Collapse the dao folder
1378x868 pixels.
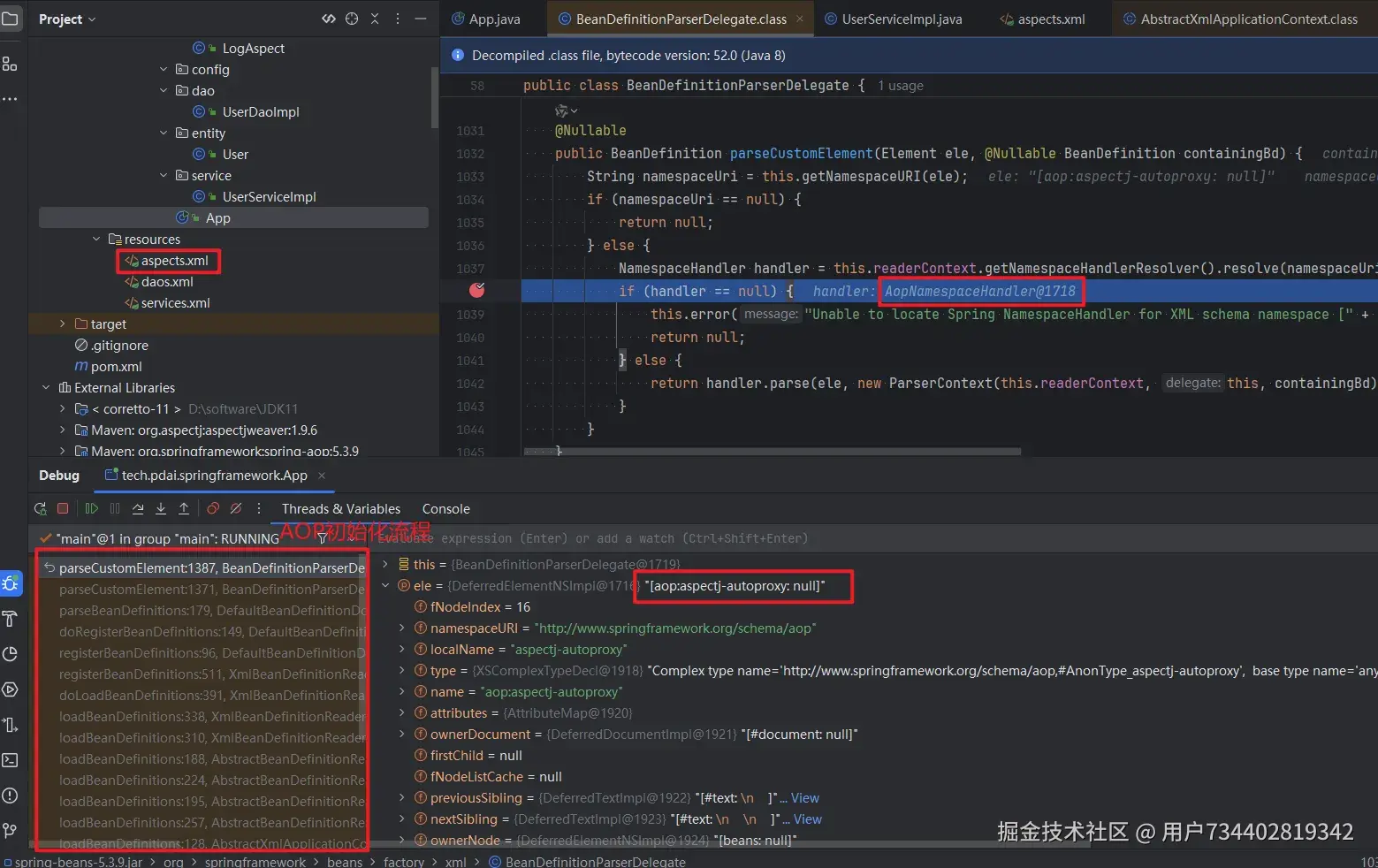click(x=164, y=90)
